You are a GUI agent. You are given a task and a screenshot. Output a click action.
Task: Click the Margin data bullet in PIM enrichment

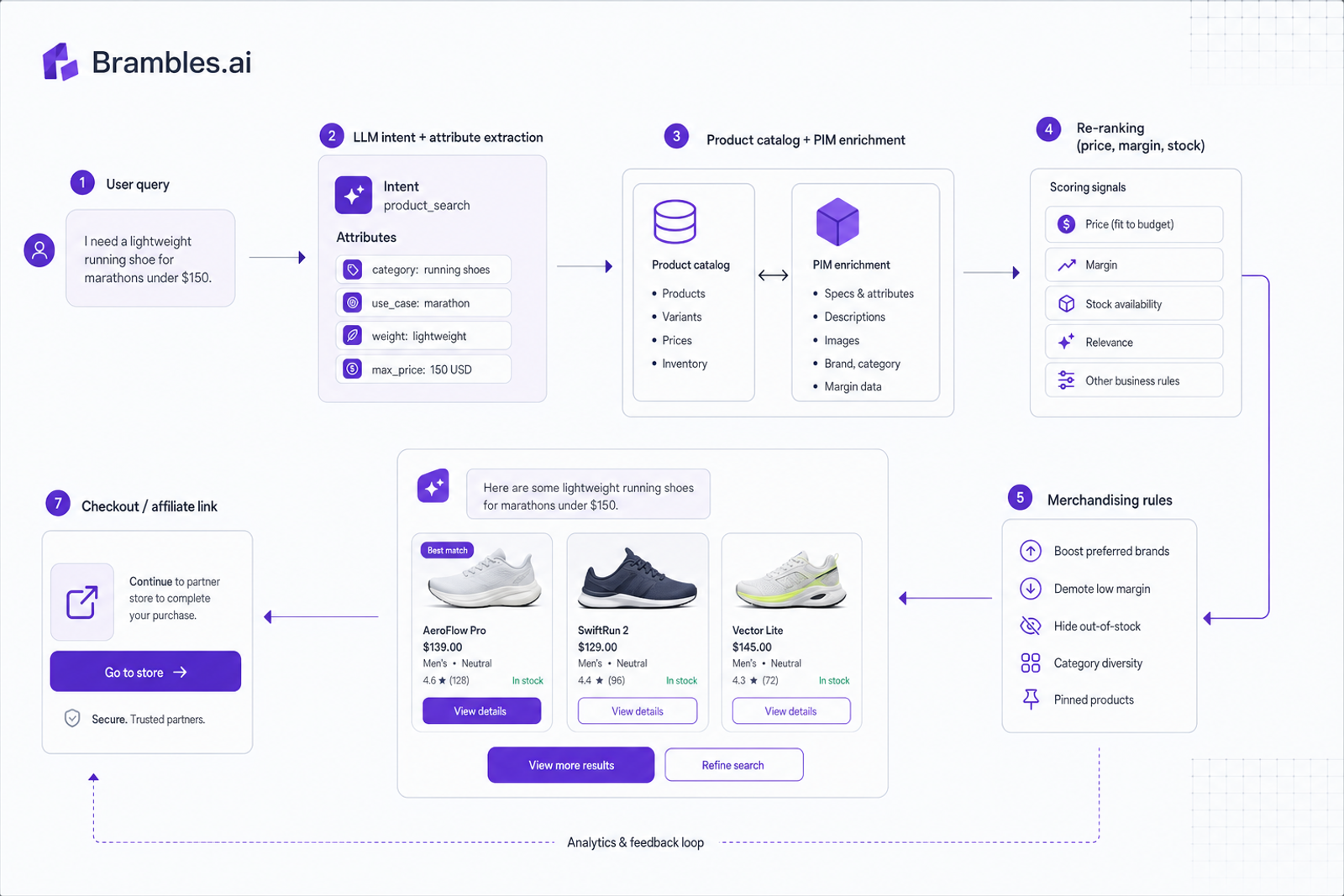click(848, 386)
